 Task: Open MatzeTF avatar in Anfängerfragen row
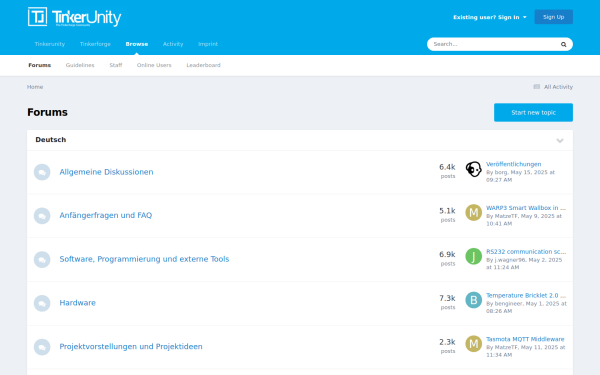[473, 213]
